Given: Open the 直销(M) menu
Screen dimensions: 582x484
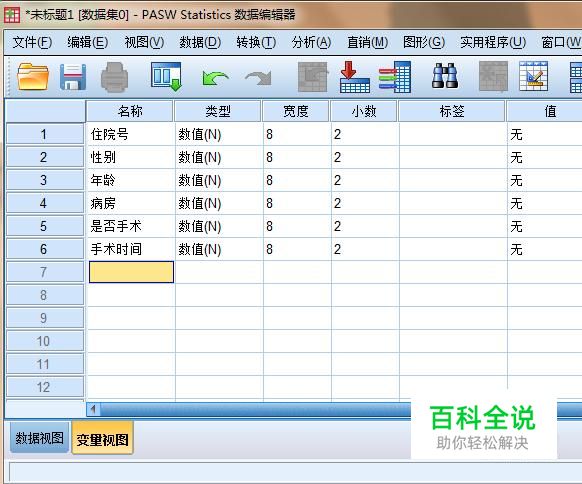Looking at the screenshot, I should pos(367,42).
